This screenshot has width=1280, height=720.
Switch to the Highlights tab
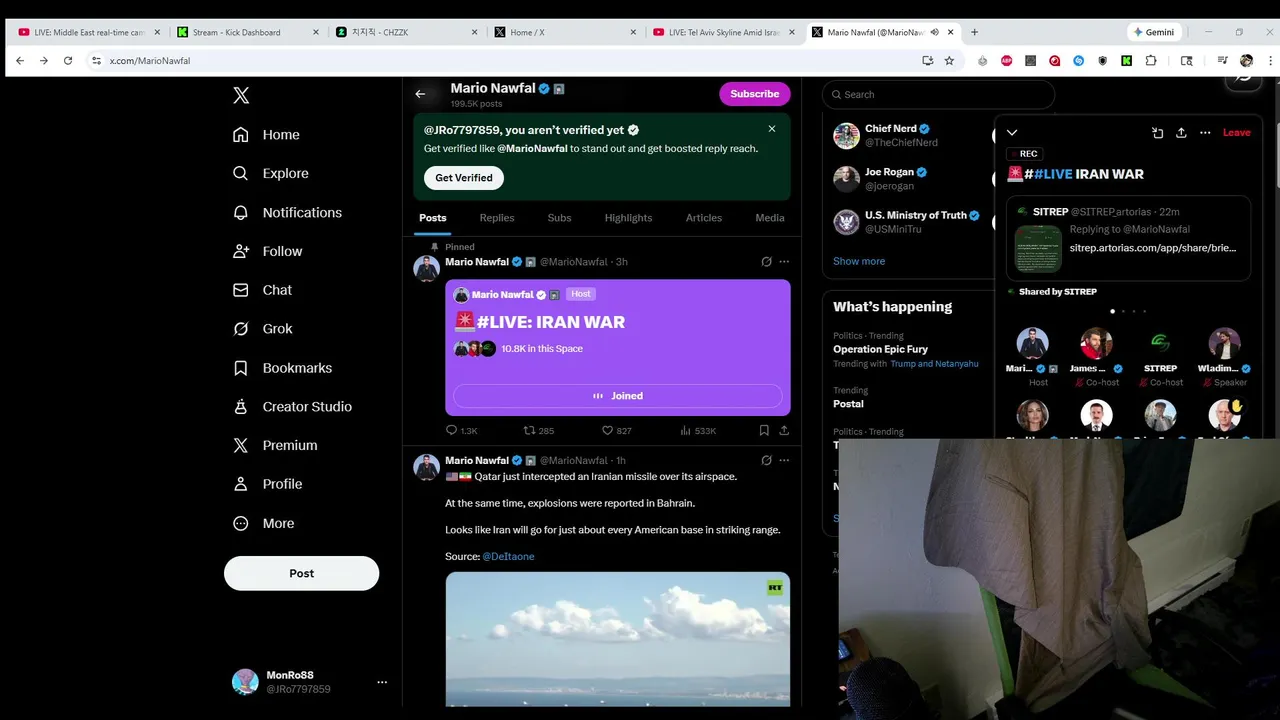pyautogui.click(x=628, y=218)
